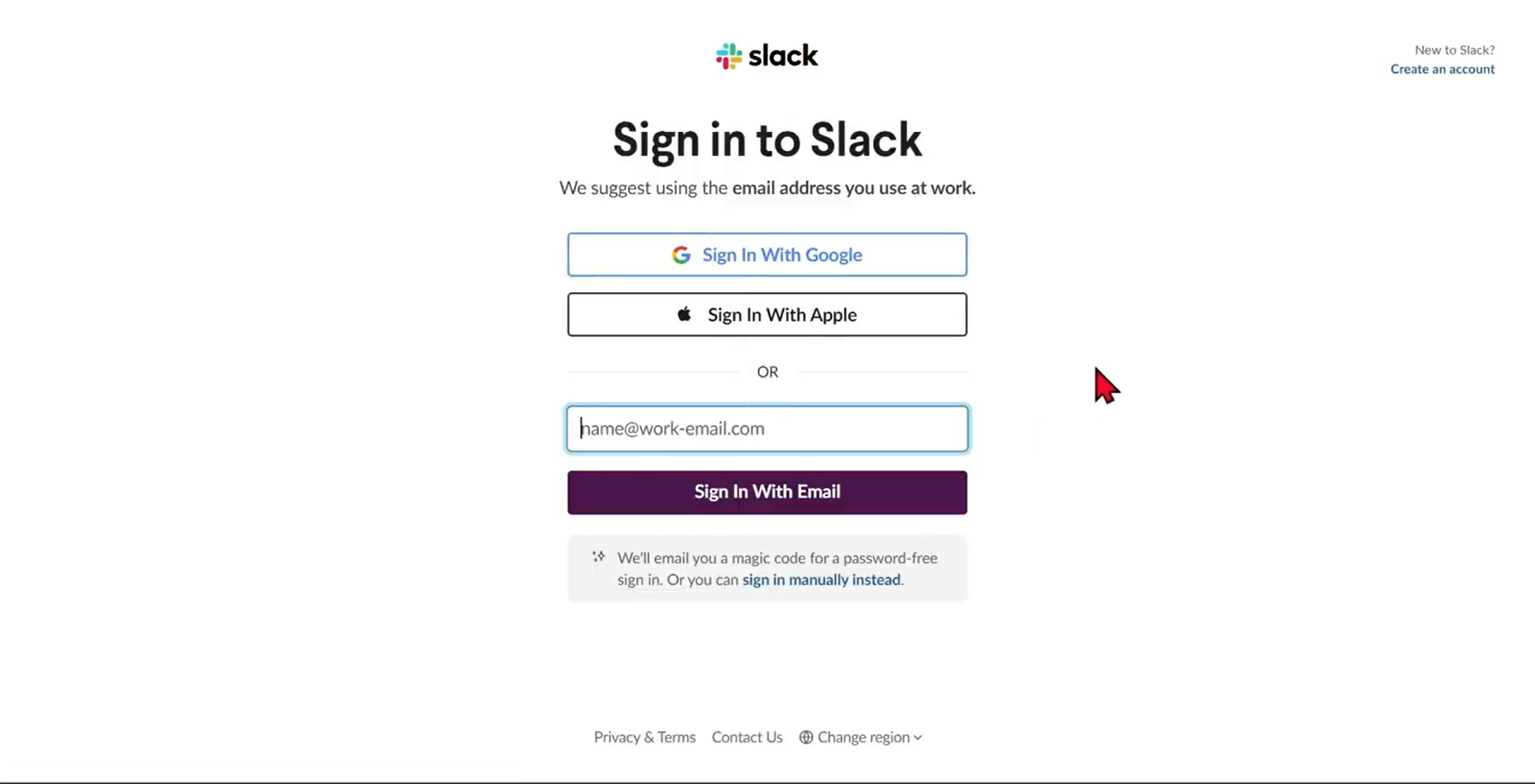
Task: Focus the work email address input field
Action: click(x=767, y=428)
